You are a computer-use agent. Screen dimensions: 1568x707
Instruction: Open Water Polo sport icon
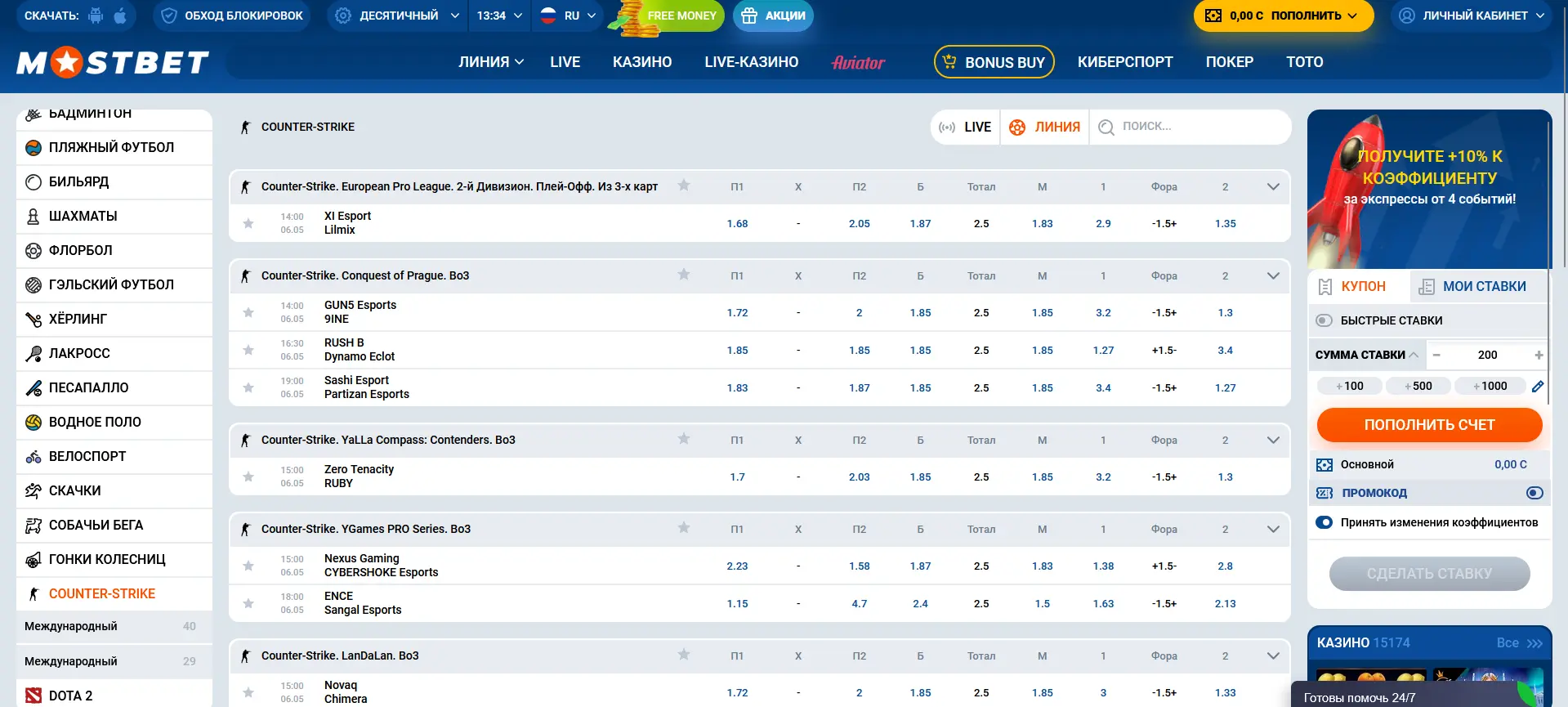34,423
